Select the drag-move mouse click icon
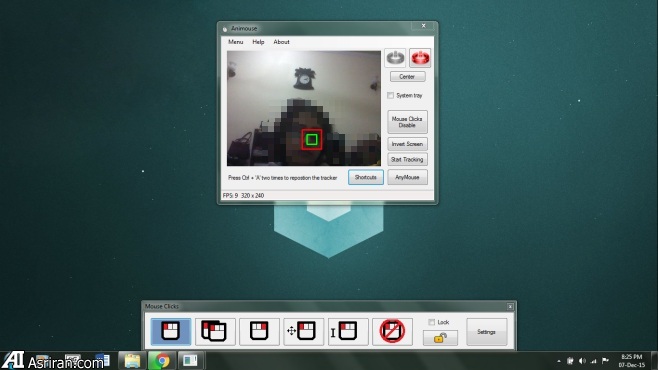 point(303,331)
